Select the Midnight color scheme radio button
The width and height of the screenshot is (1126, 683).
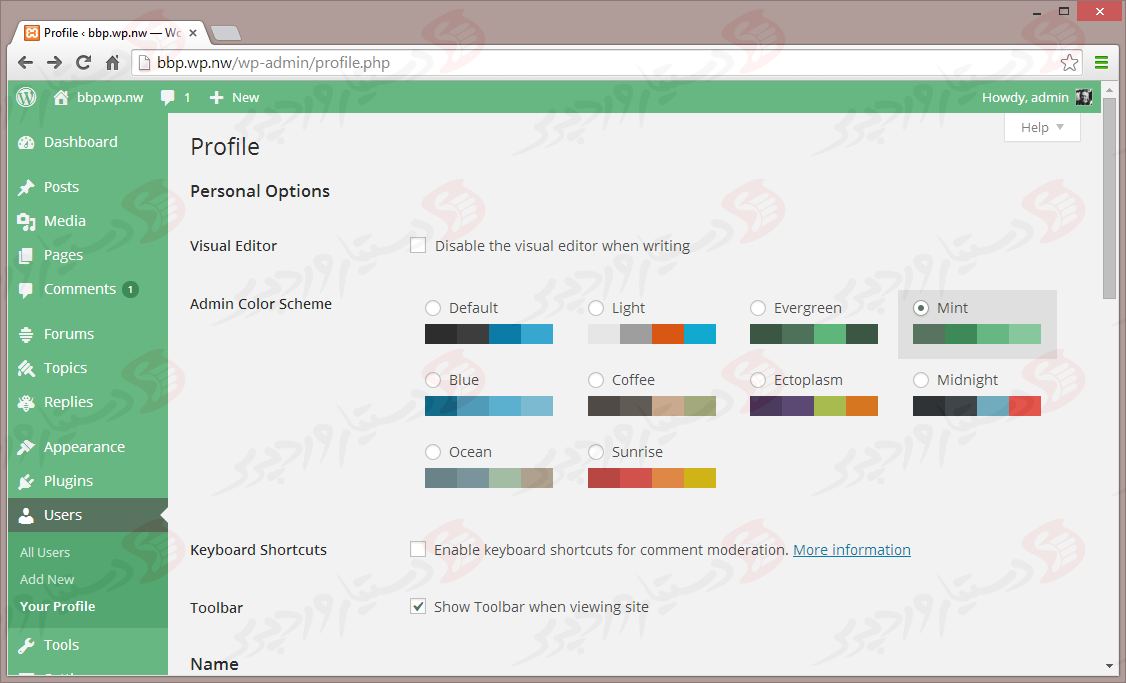[x=921, y=380]
